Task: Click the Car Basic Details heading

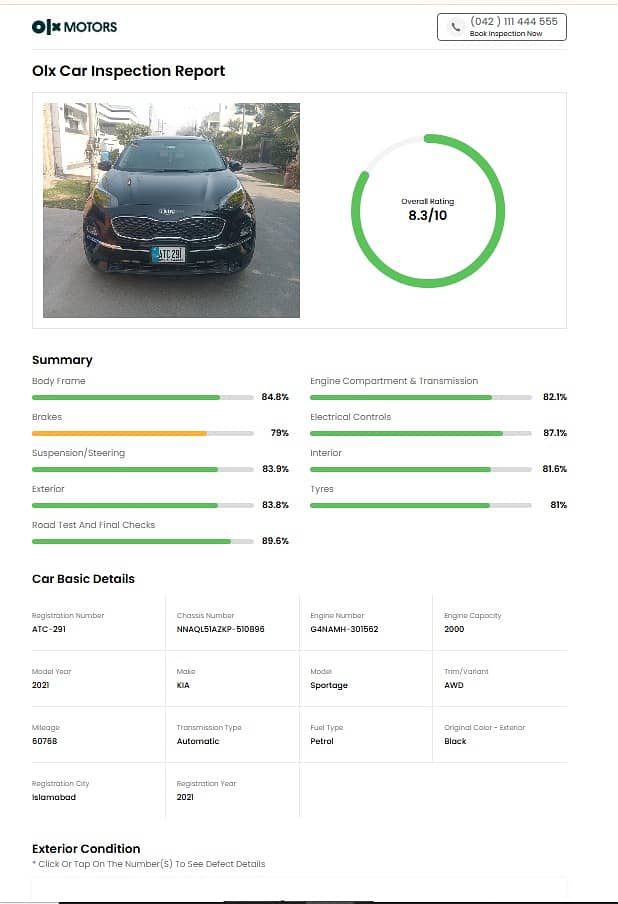Action: coord(83,579)
